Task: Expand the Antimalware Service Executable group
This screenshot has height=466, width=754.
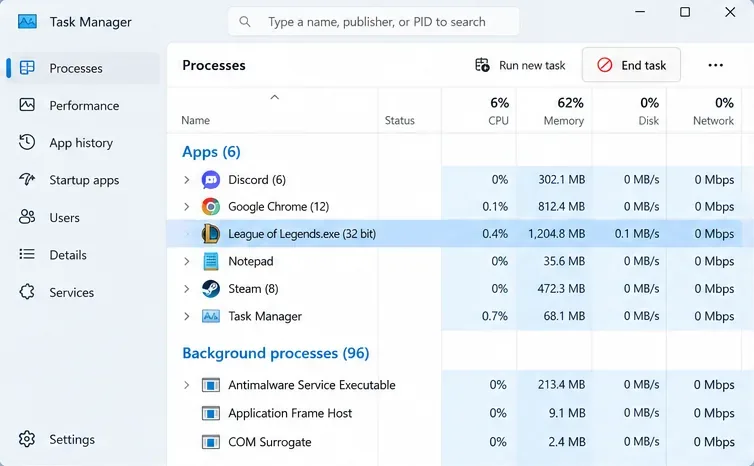Action: pos(187,385)
